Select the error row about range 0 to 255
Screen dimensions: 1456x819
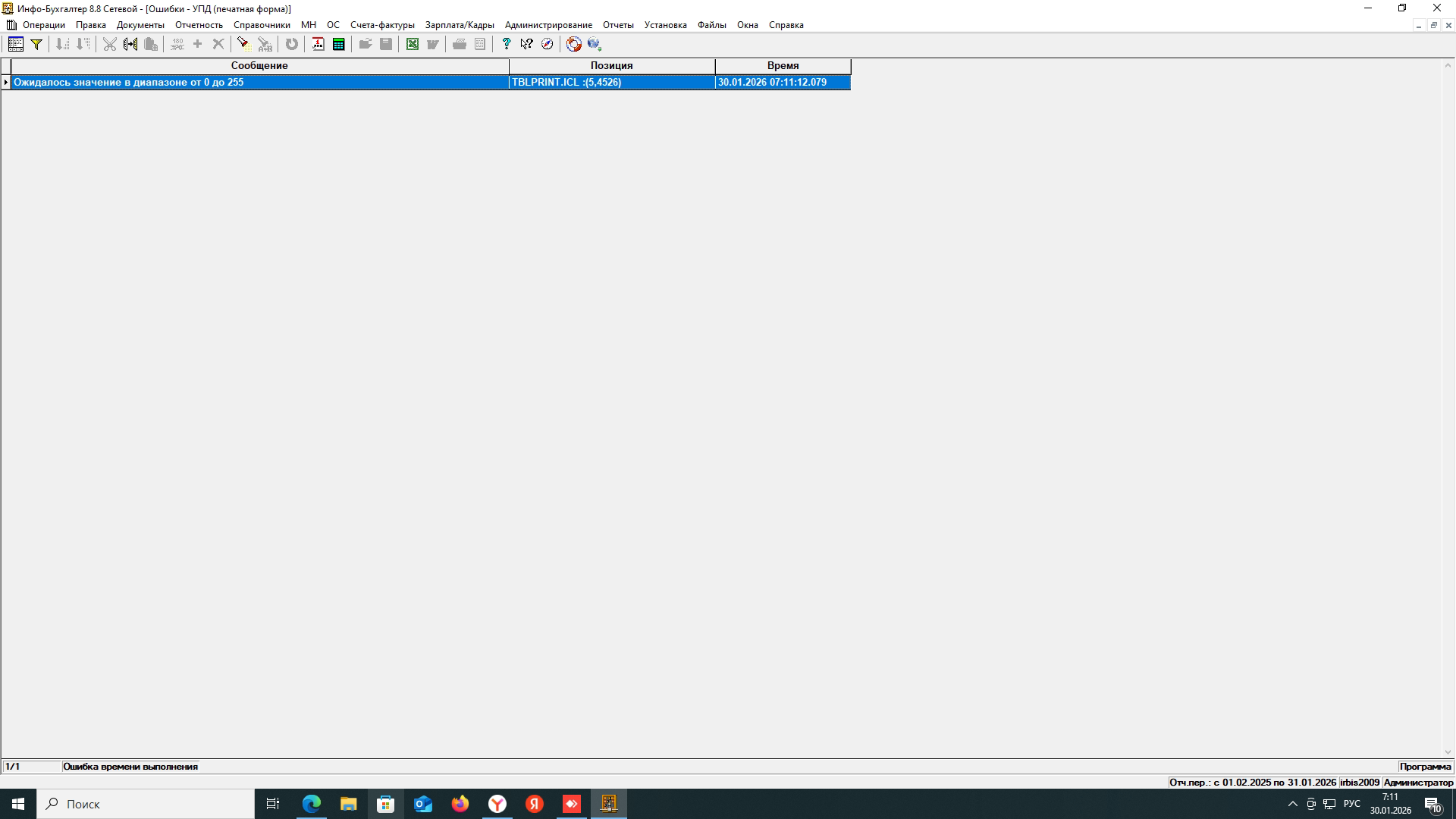pos(258,82)
